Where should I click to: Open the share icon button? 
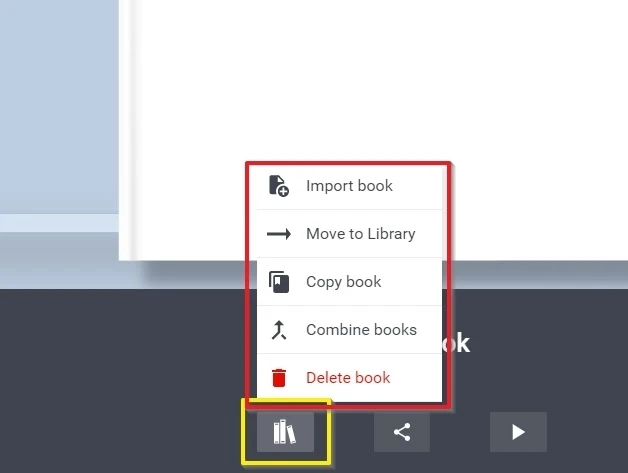point(402,432)
